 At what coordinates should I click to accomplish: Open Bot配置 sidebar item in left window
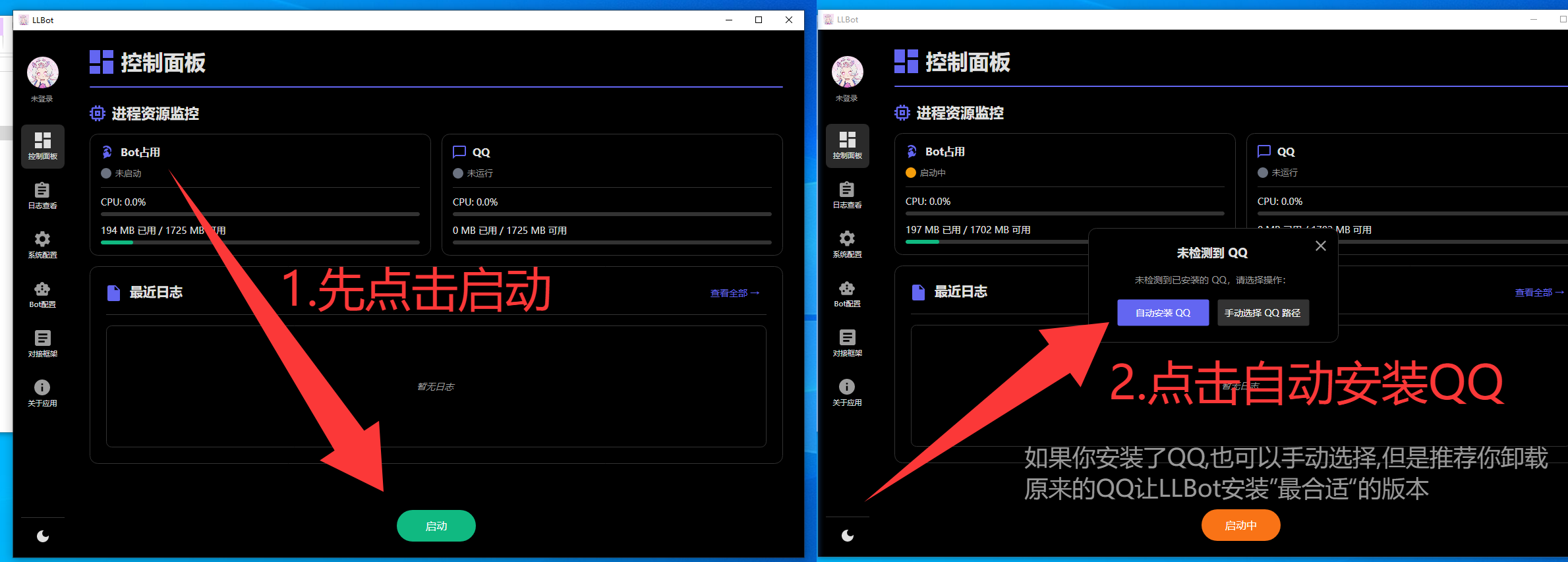pos(43,295)
